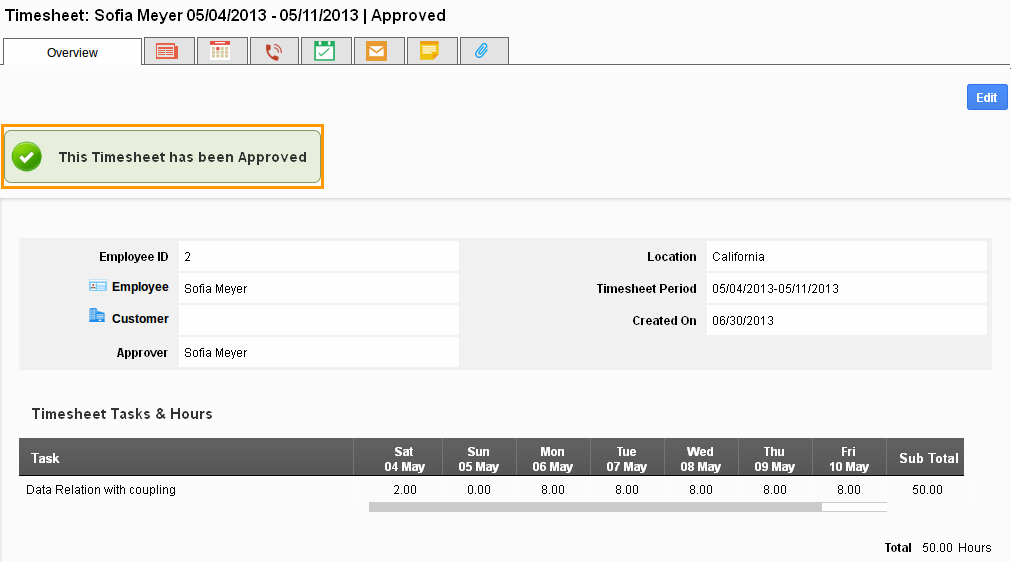Open the orange email envelope tab icon

(377, 51)
